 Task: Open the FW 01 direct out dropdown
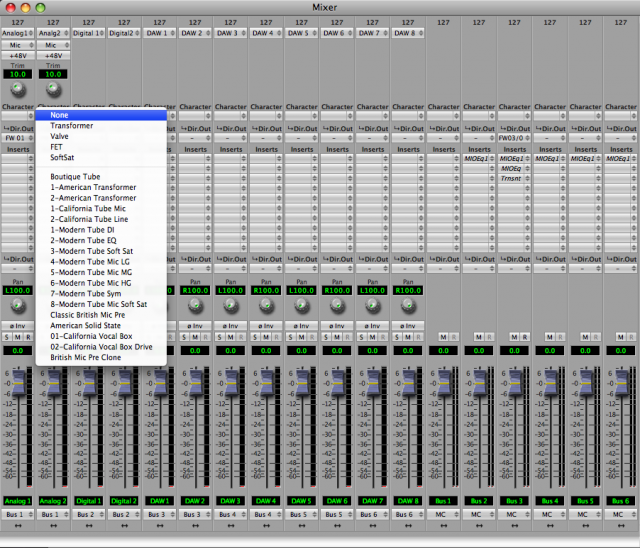pos(18,138)
